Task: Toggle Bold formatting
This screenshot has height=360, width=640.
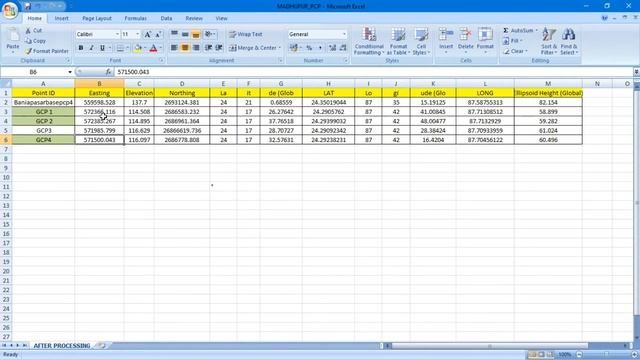Action: click(x=81, y=48)
